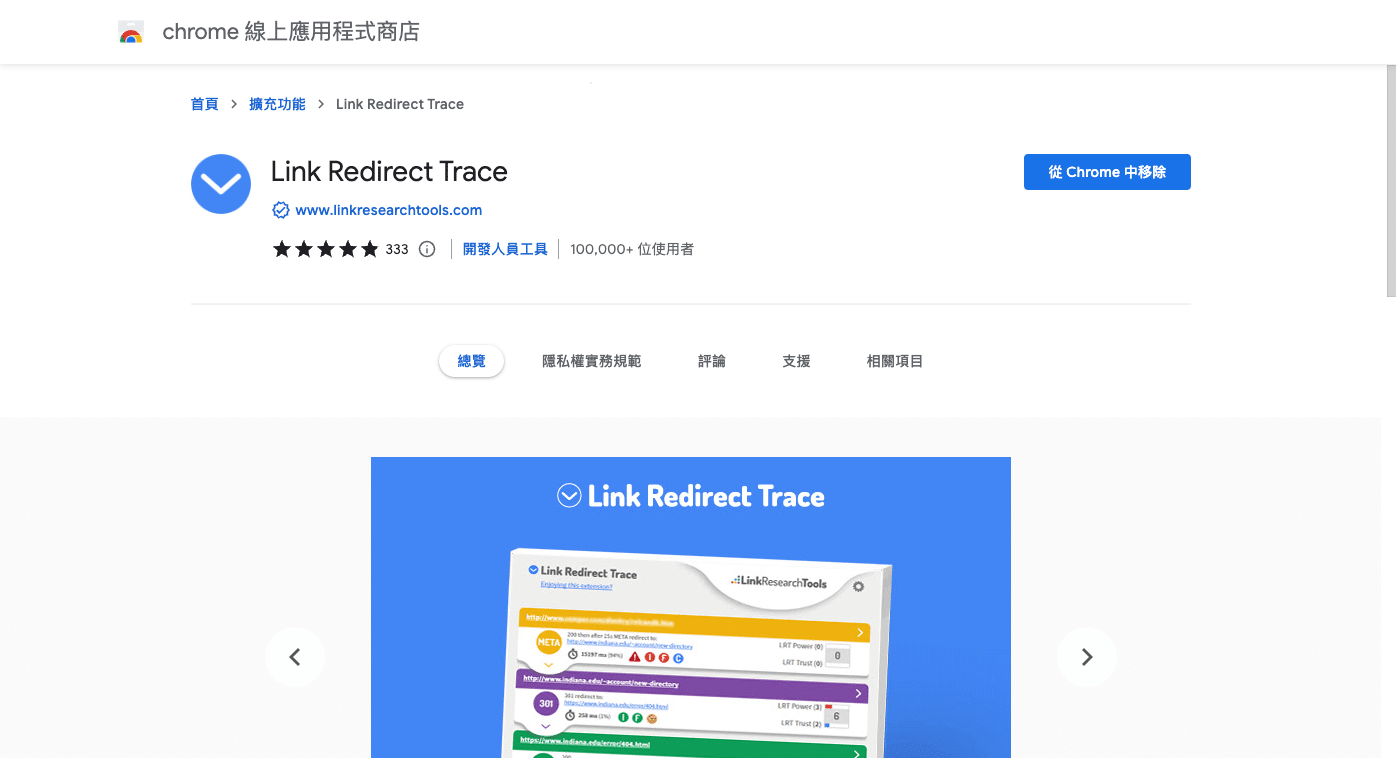
Task: Go to the 相關項目 tab
Action: coord(894,361)
